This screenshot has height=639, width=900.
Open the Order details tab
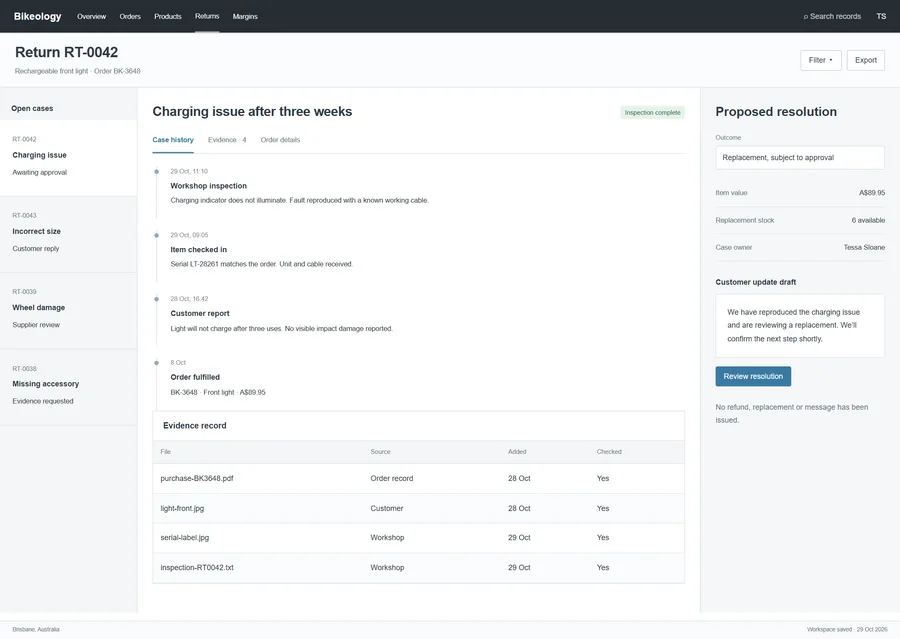click(280, 140)
